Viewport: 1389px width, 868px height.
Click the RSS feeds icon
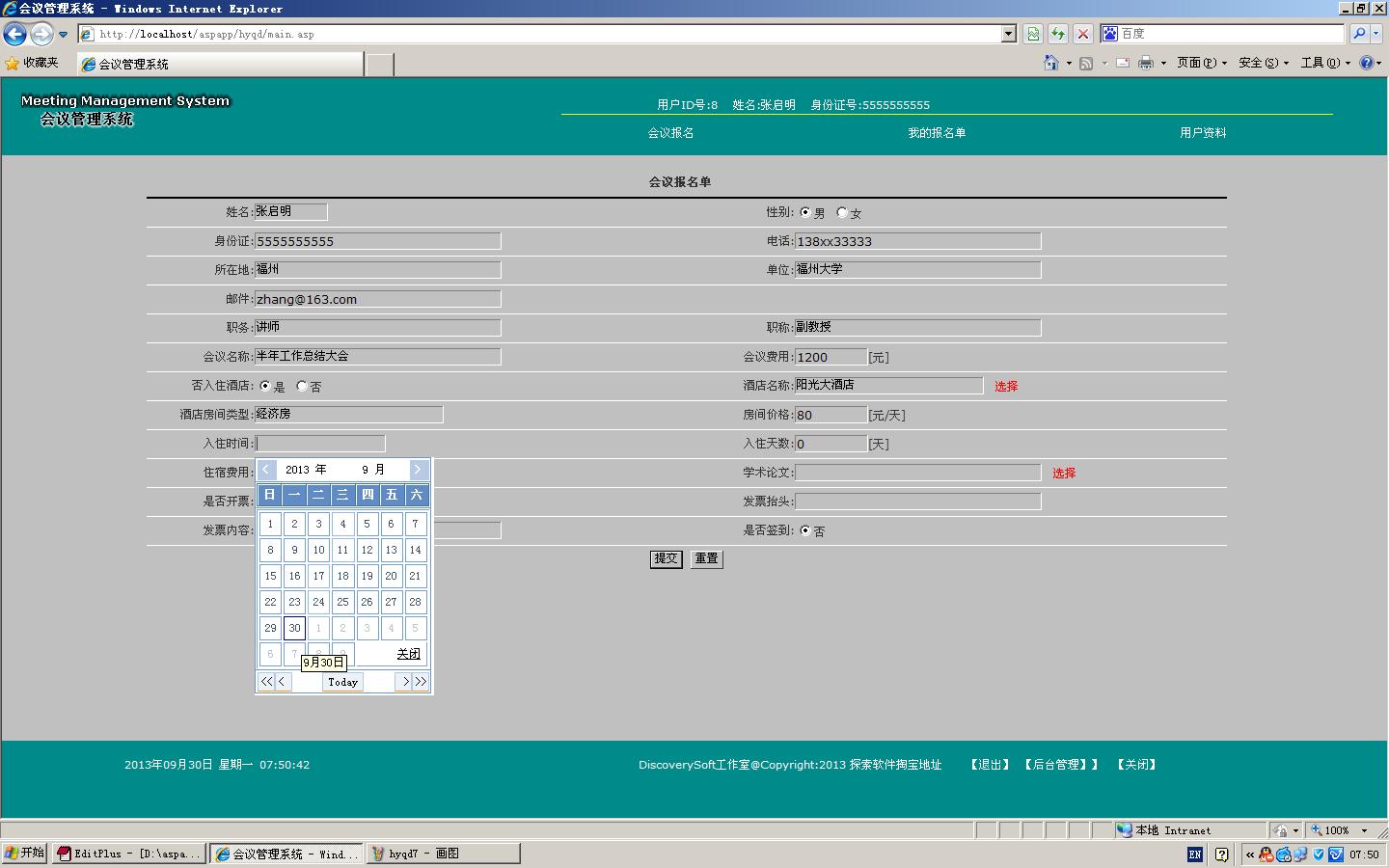tap(1086, 63)
